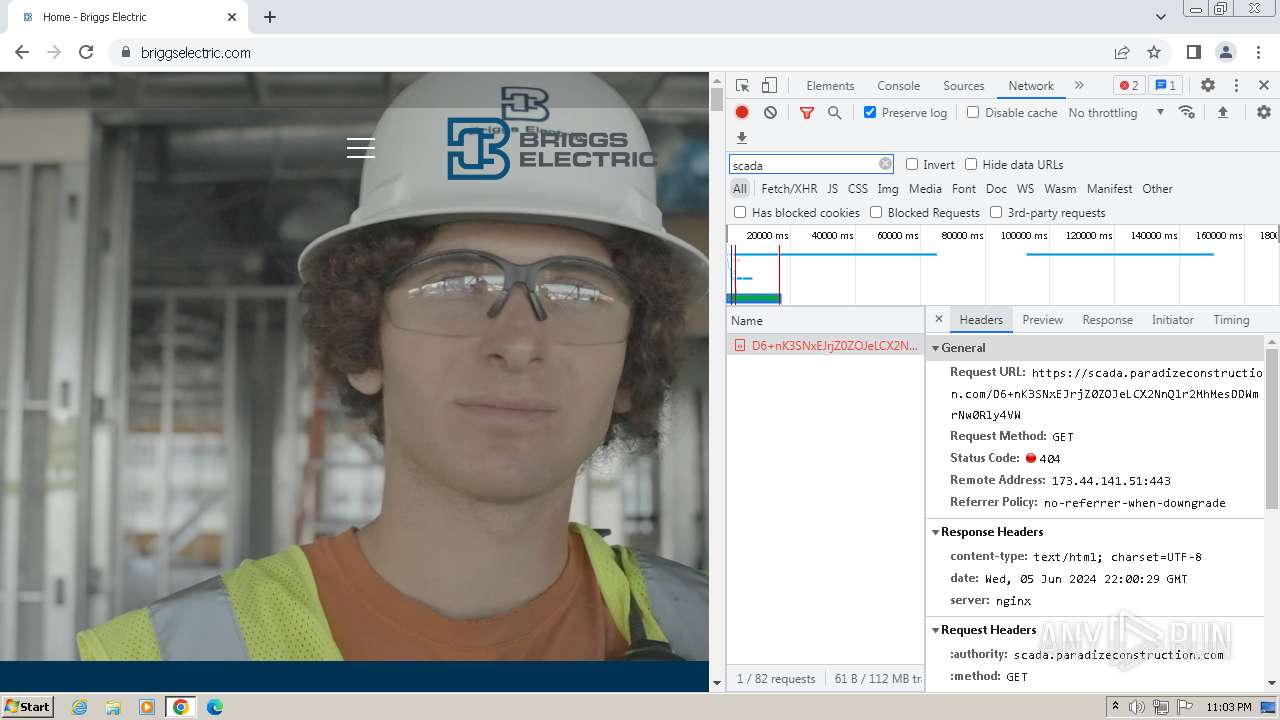Filter requests by CSS
Screen dimensions: 1280x720
pyautogui.click(x=858, y=188)
